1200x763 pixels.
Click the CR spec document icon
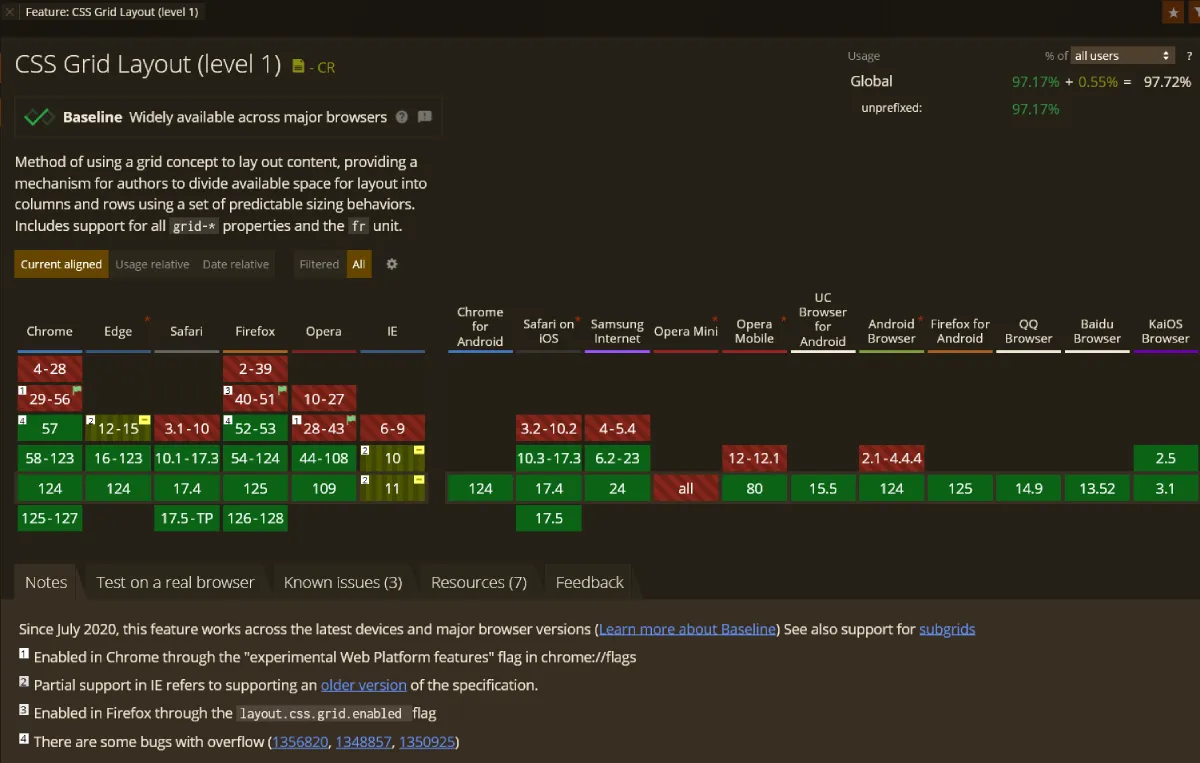[298, 66]
